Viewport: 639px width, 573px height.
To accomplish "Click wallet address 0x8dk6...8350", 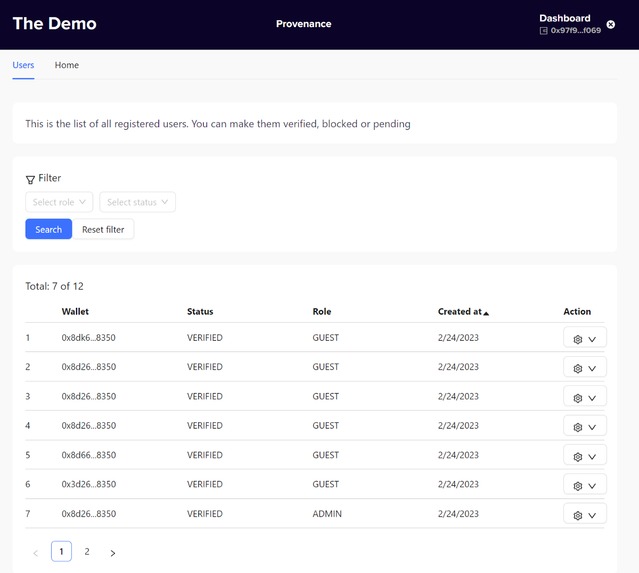I will [x=88, y=337].
